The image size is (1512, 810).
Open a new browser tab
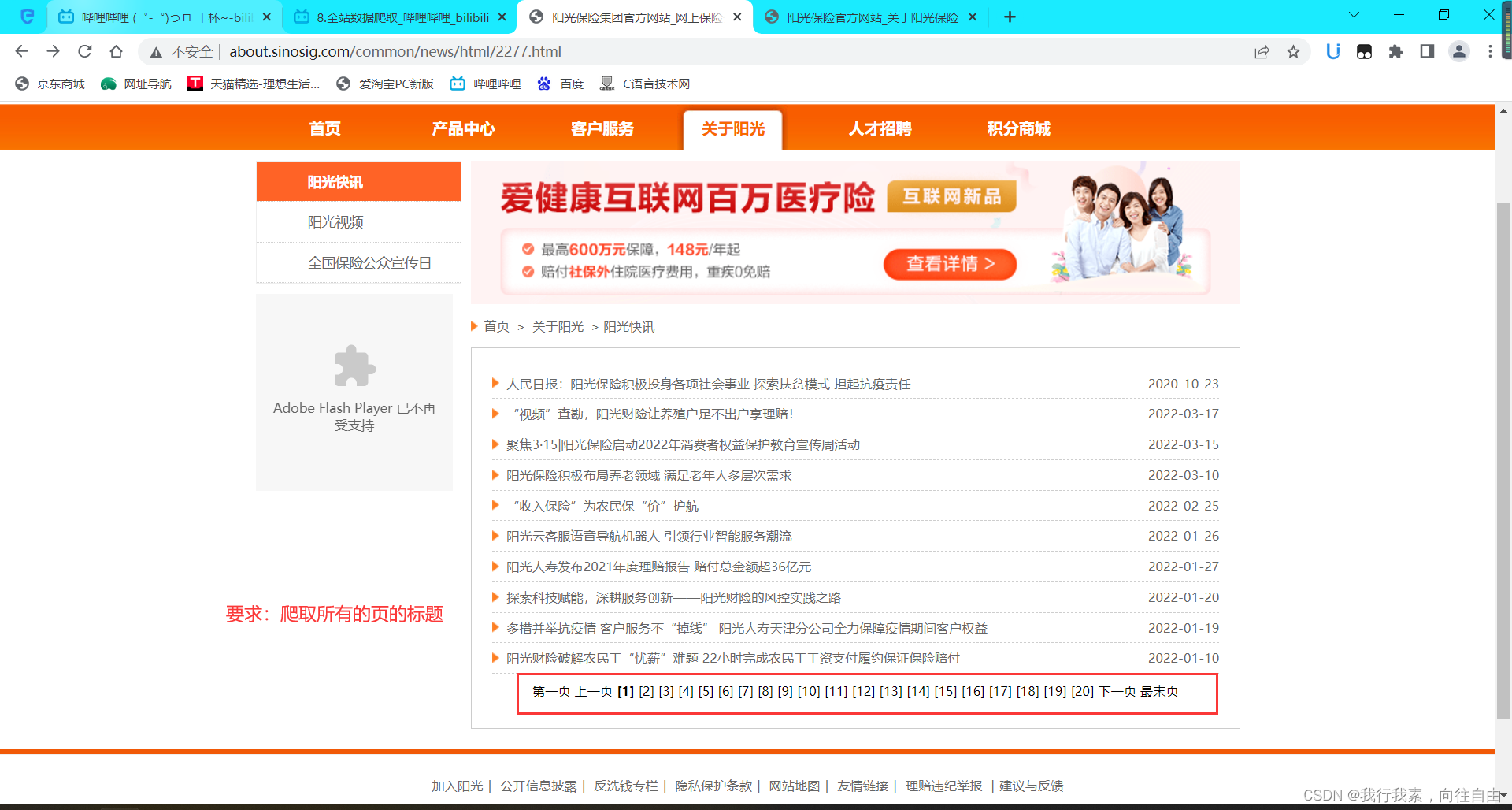1010,17
